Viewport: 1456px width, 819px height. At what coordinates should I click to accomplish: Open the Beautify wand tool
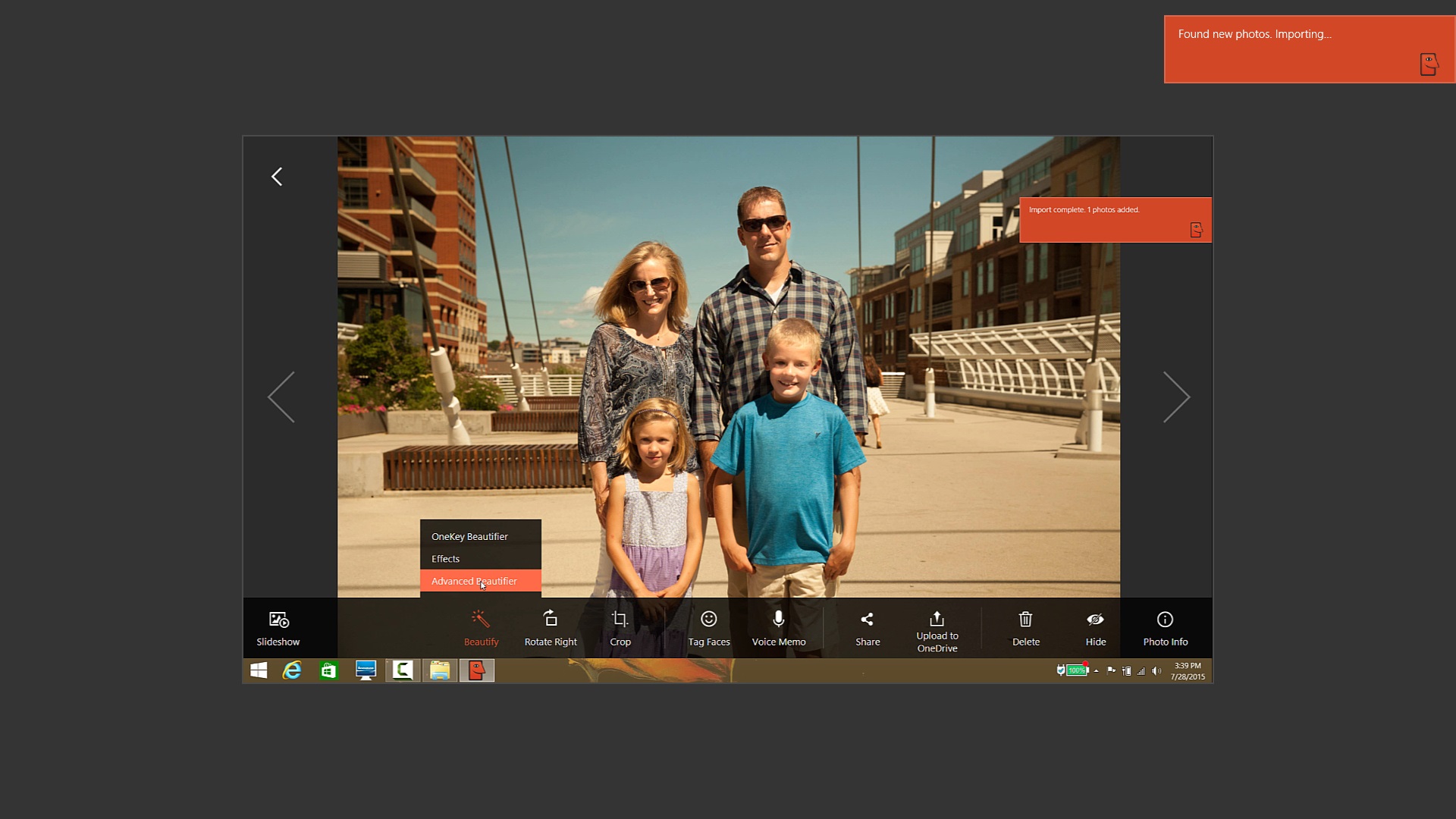tap(481, 628)
